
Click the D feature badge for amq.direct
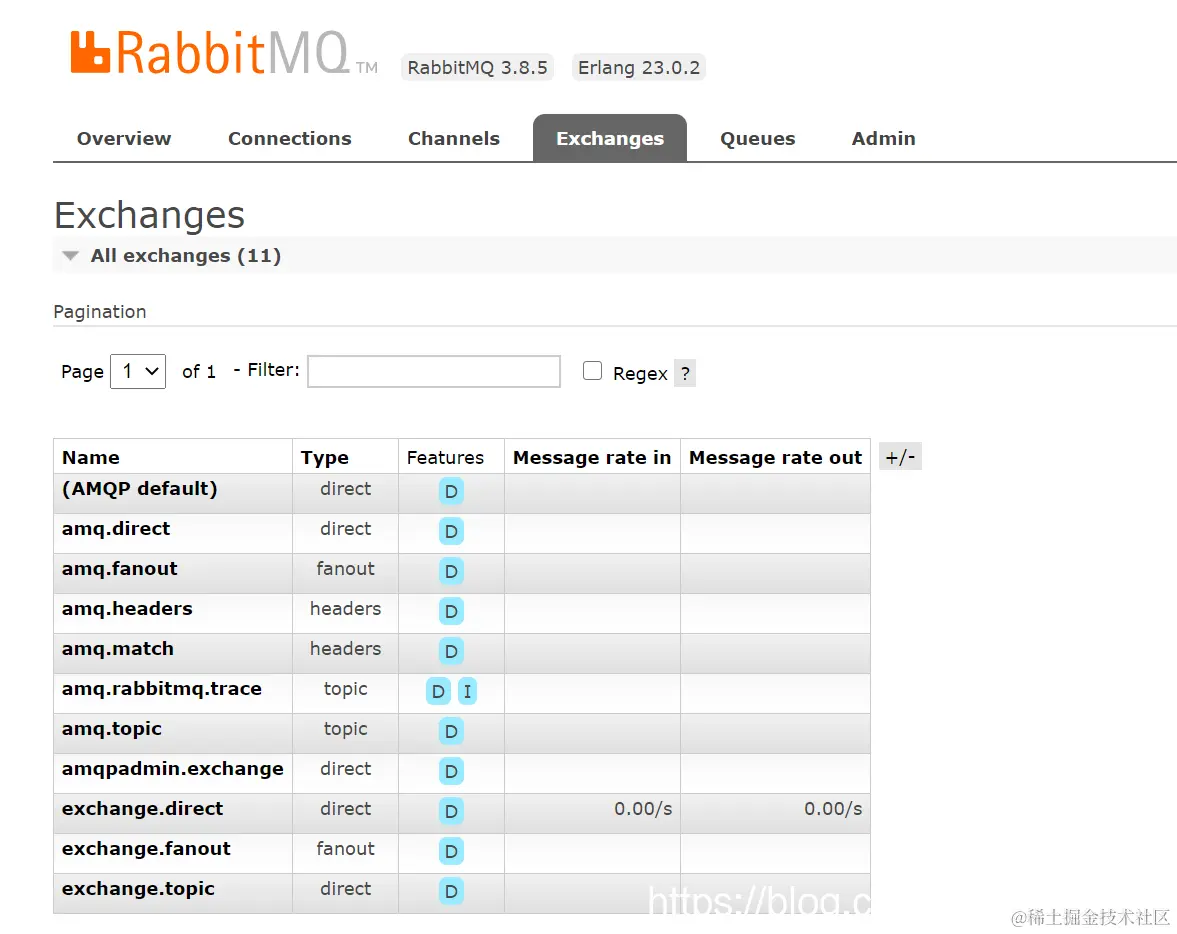pyautogui.click(x=451, y=532)
